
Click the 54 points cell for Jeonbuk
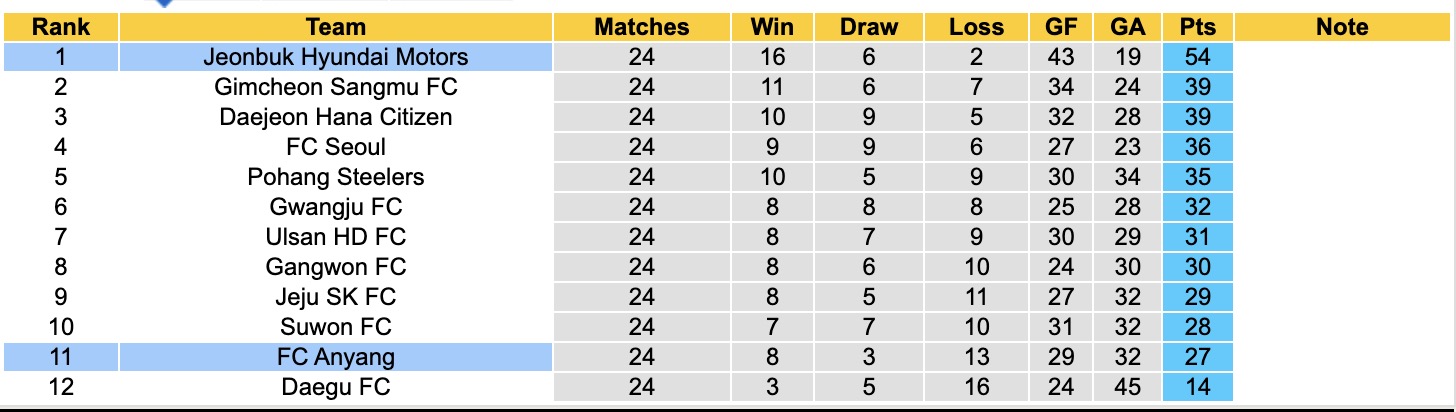point(1197,57)
